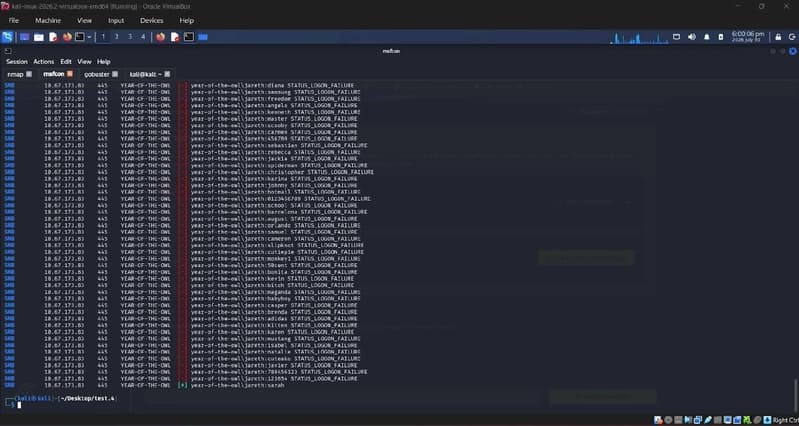Open the terminal View menu

[84, 62]
